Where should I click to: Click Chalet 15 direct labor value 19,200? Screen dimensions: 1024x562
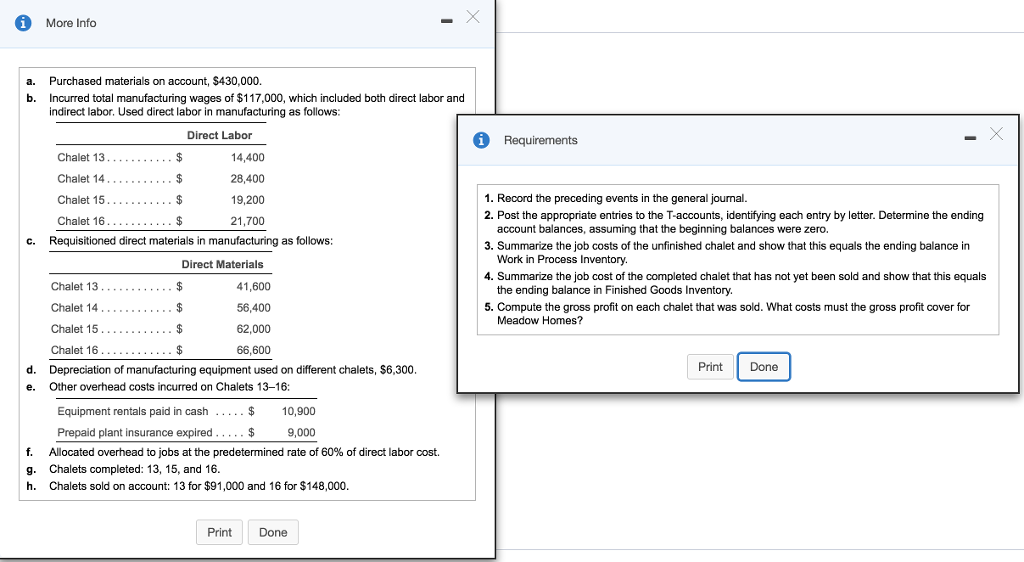248,200
